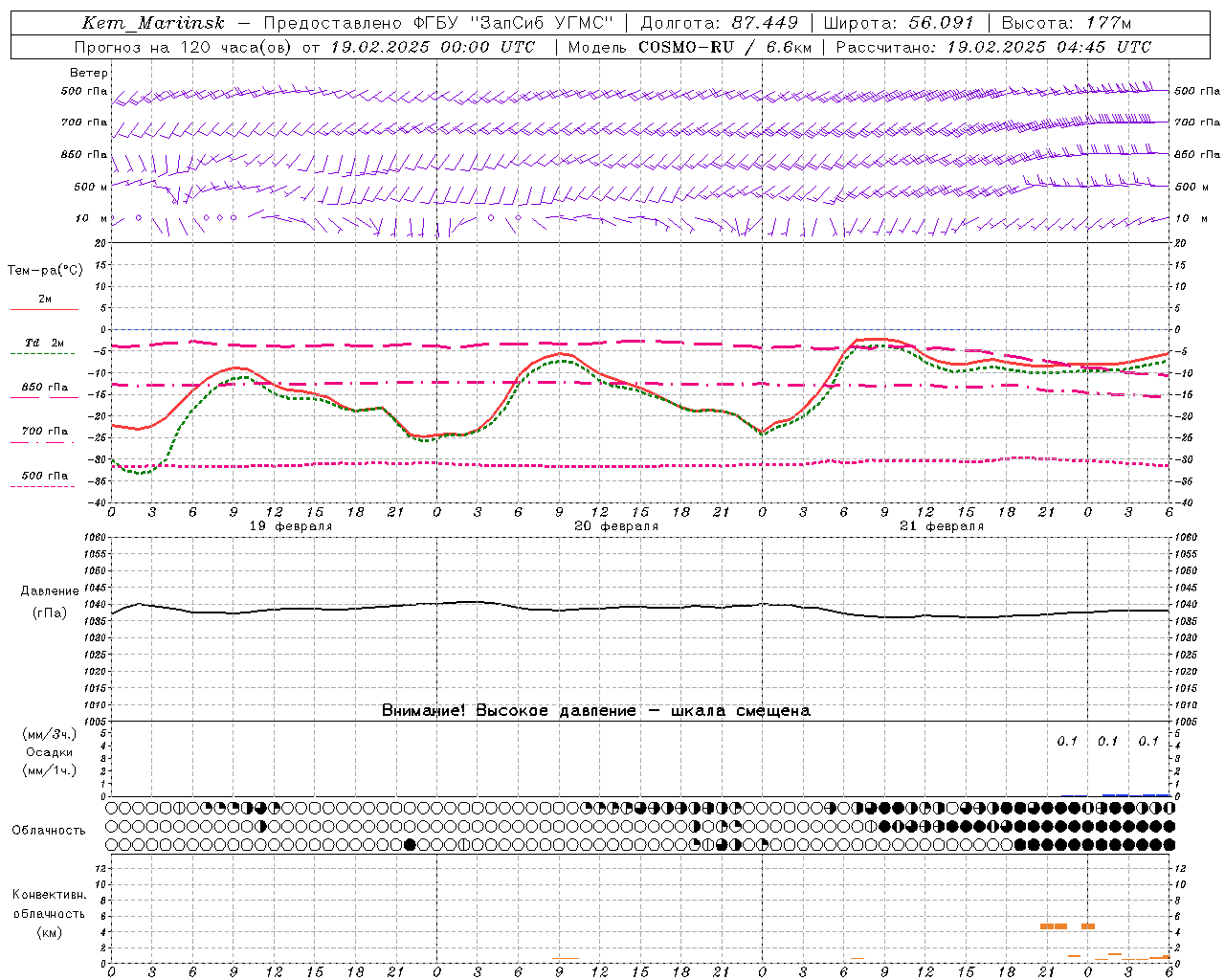Click the Облачность label

(50, 830)
